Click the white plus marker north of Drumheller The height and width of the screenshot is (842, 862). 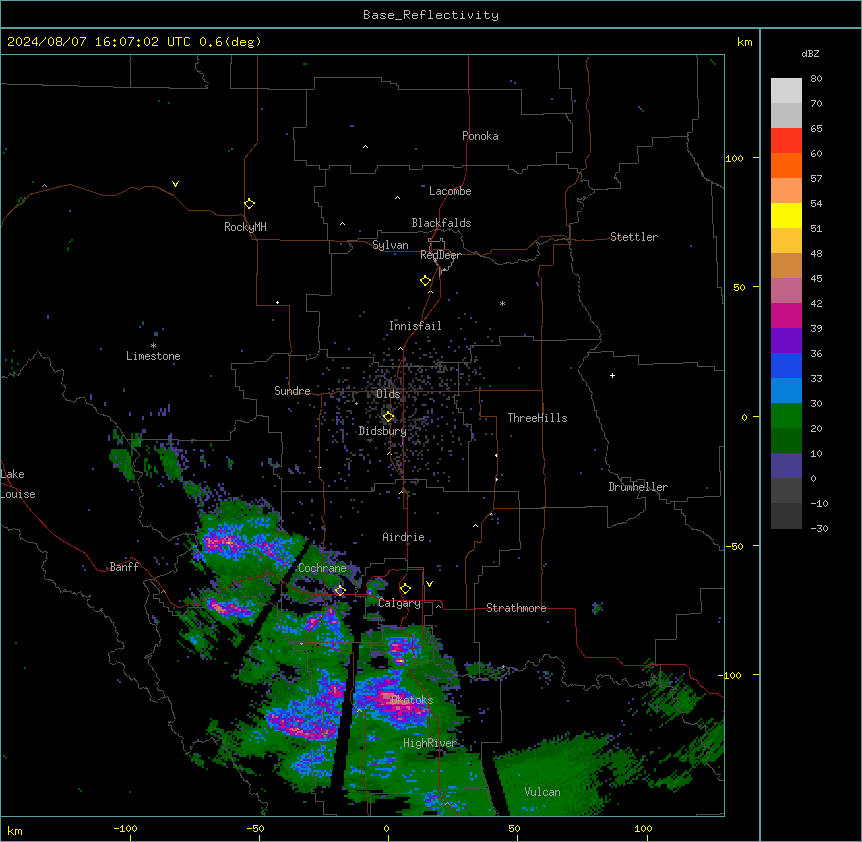(x=612, y=375)
